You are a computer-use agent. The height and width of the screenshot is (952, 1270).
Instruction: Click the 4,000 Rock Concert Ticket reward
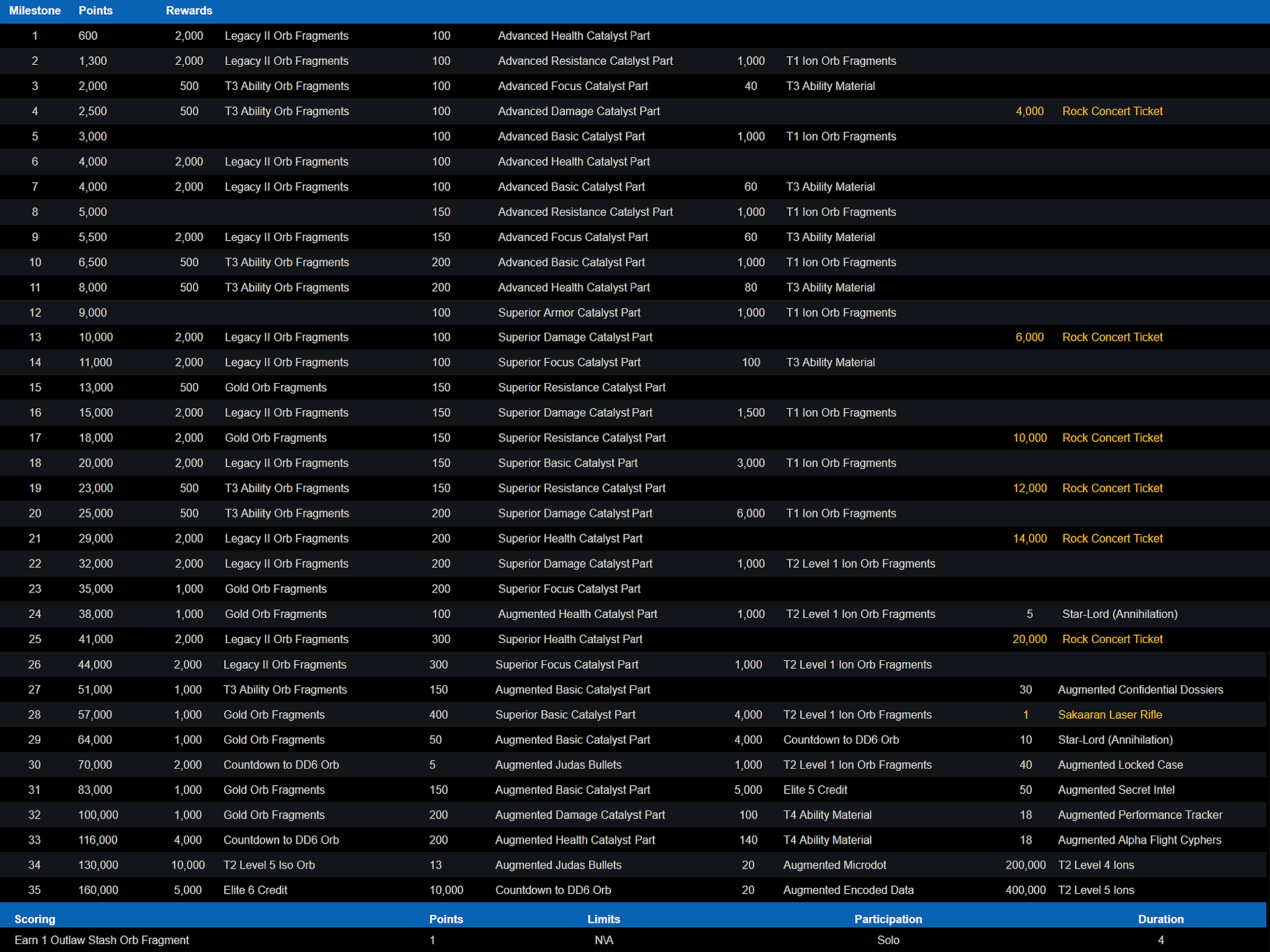click(1112, 111)
